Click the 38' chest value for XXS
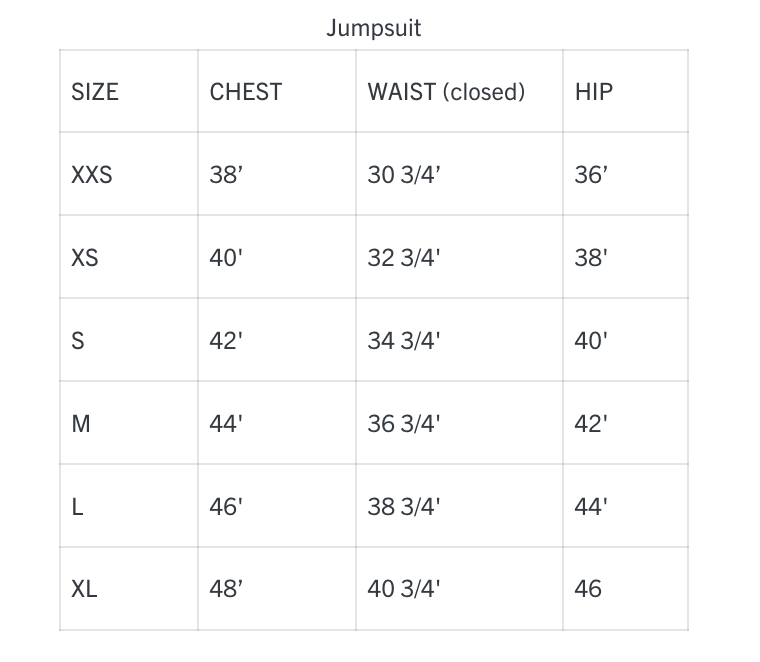The height and width of the screenshot is (662, 760). (x=227, y=175)
